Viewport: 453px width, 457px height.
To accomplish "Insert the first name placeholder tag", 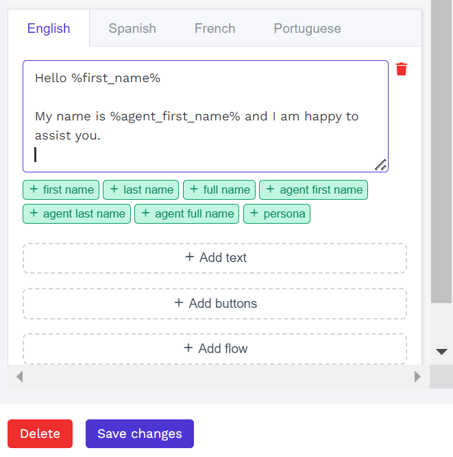I will click(x=61, y=190).
